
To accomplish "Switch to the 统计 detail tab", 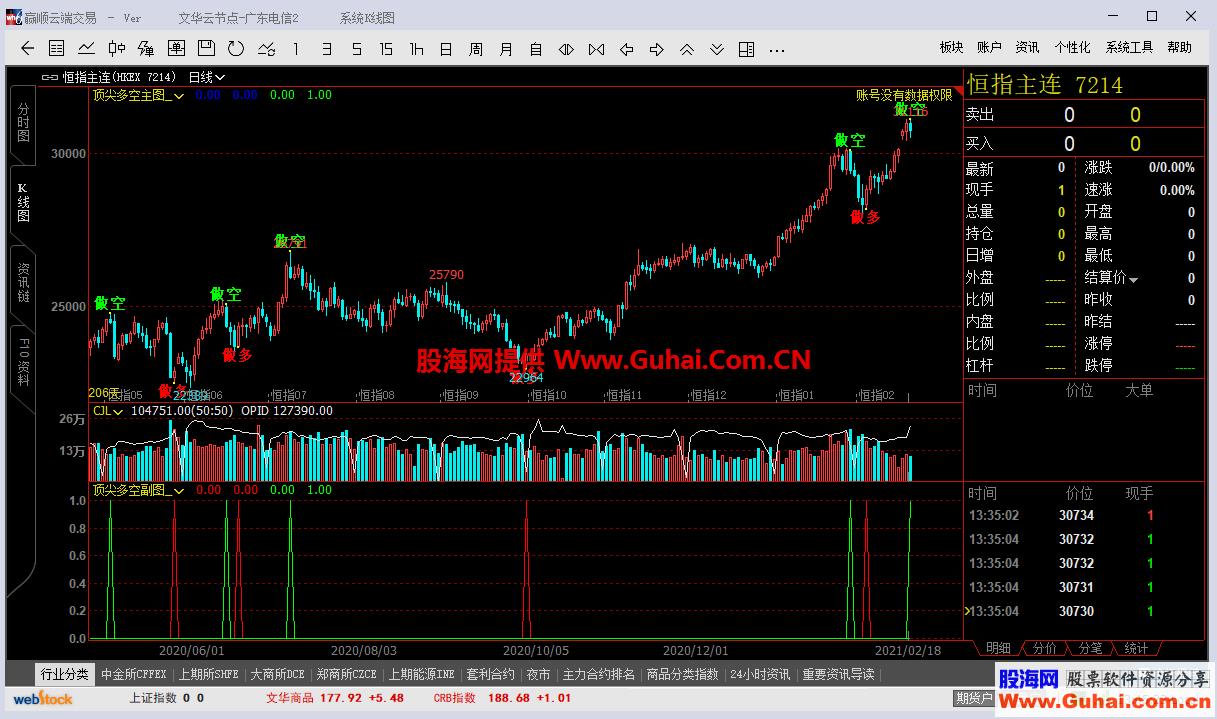I will click(x=1137, y=648).
